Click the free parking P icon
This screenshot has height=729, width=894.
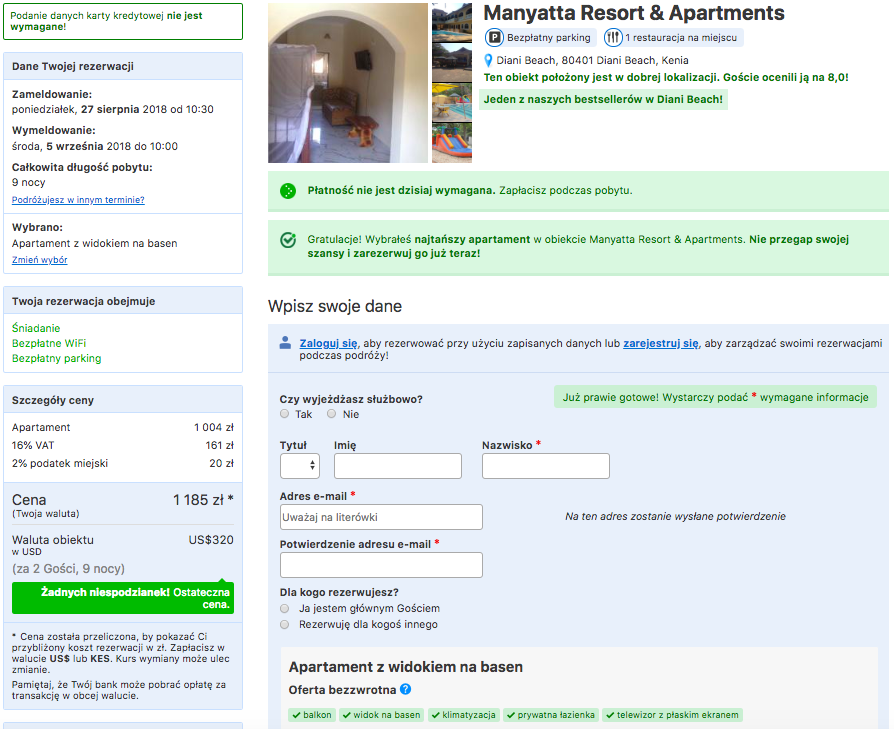[x=494, y=38]
